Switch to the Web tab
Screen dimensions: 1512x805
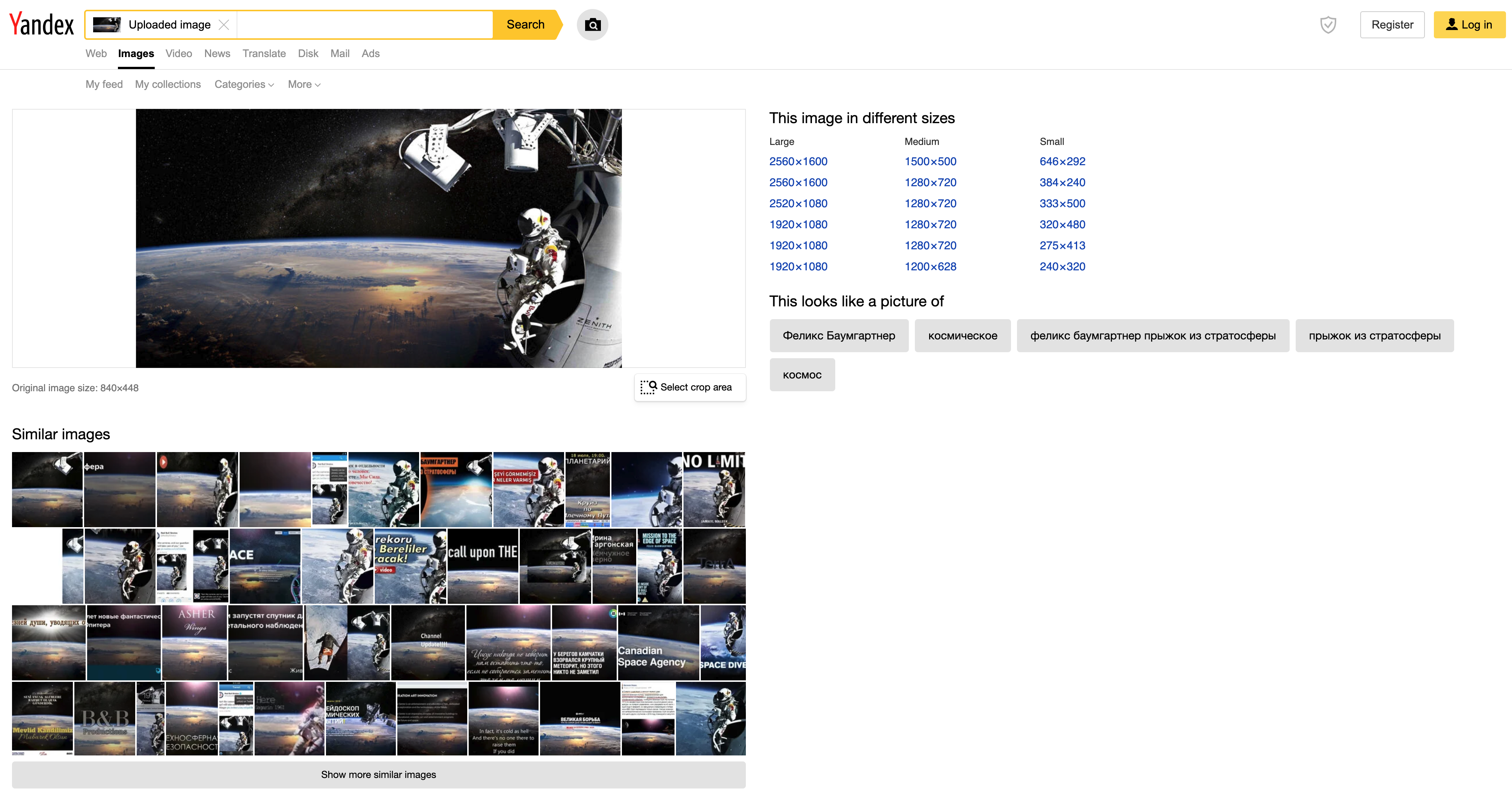click(96, 53)
